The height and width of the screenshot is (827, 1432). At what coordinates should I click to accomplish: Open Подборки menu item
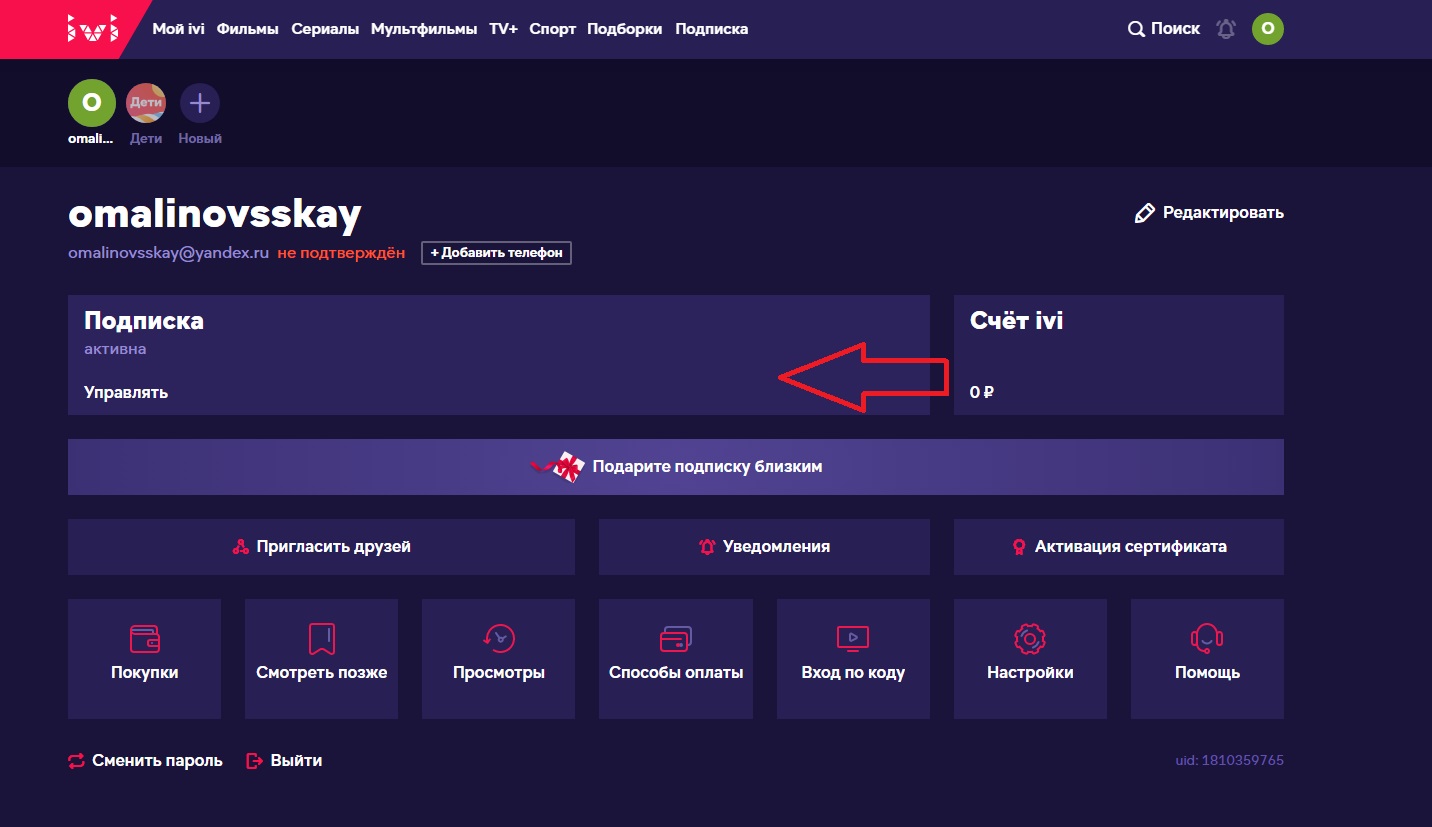pyautogui.click(x=625, y=29)
